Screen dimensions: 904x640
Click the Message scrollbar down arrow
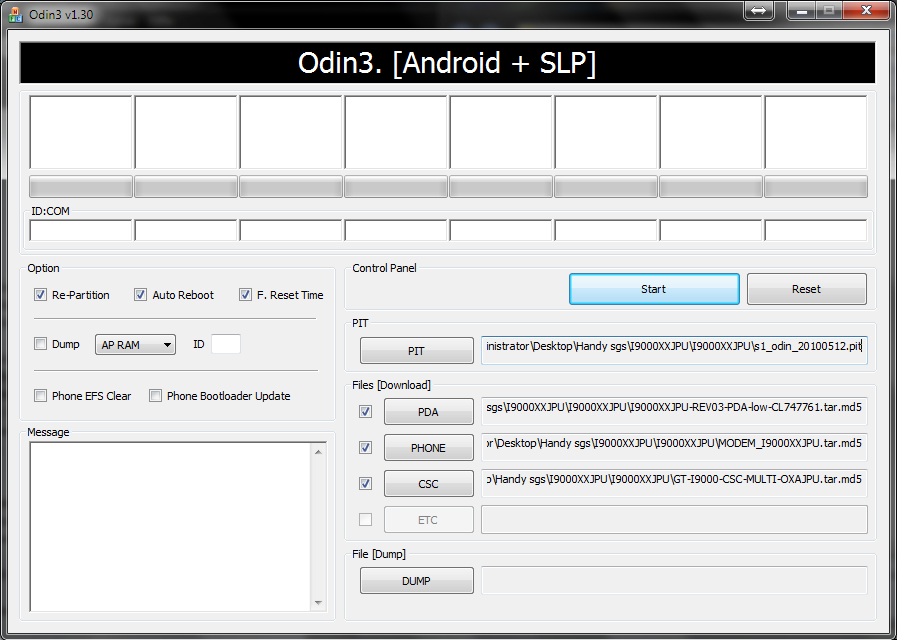click(x=318, y=603)
